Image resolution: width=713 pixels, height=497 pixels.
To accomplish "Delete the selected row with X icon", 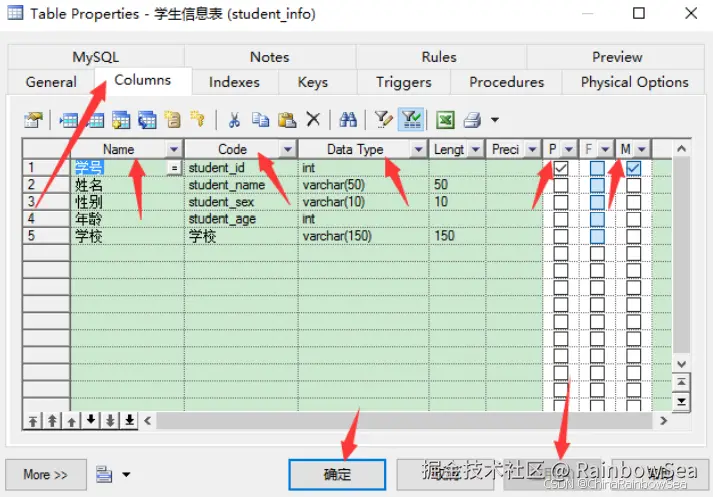I will (x=313, y=120).
